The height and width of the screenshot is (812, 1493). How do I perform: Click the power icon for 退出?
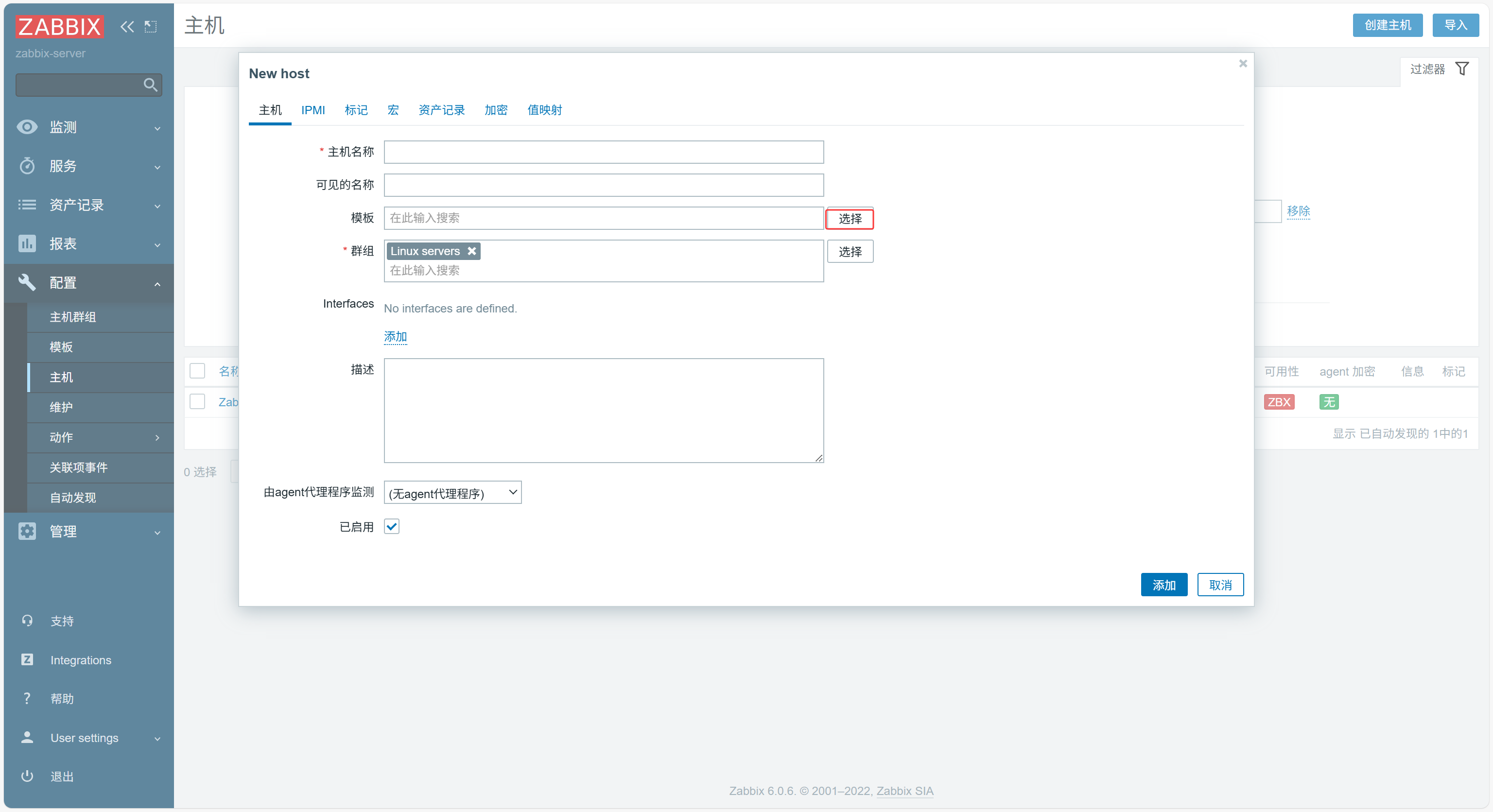[x=27, y=776]
